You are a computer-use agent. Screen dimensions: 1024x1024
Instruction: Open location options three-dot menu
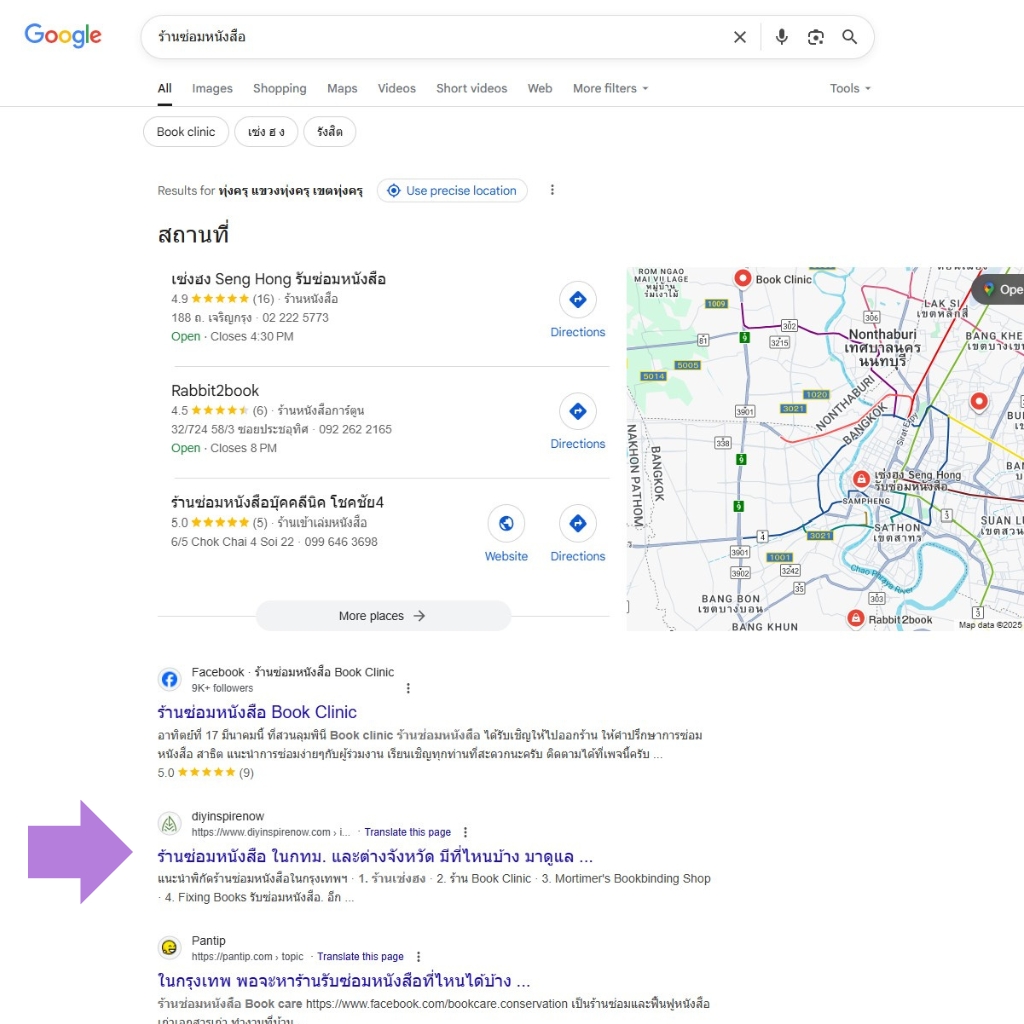[x=552, y=190]
